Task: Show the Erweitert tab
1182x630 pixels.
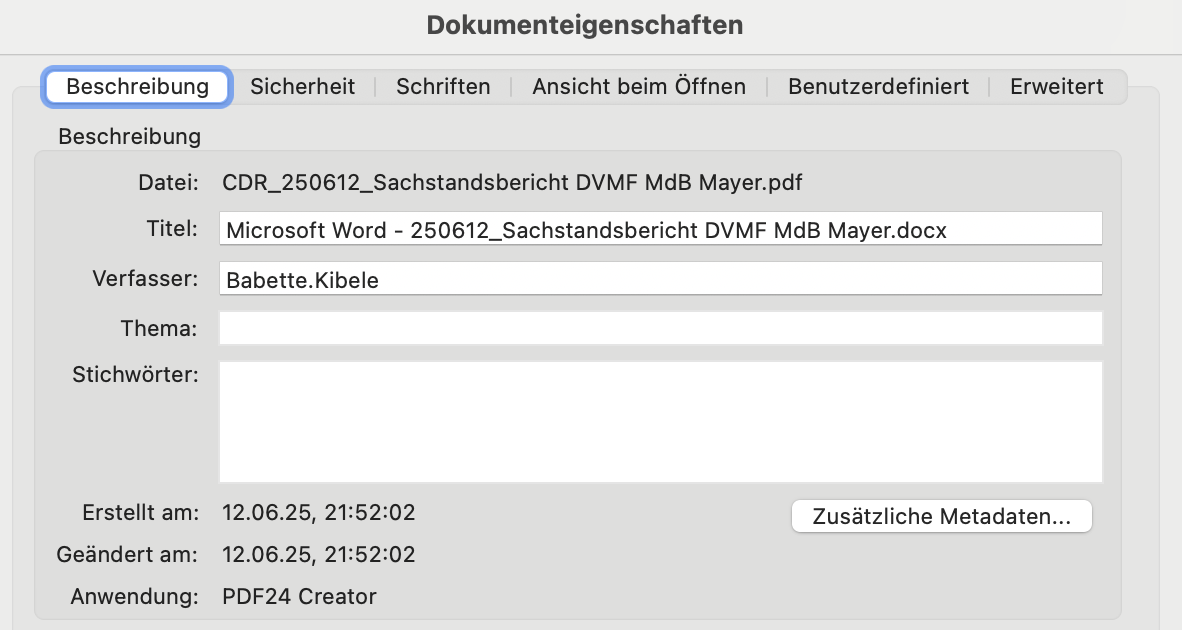Action: point(1056,86)
